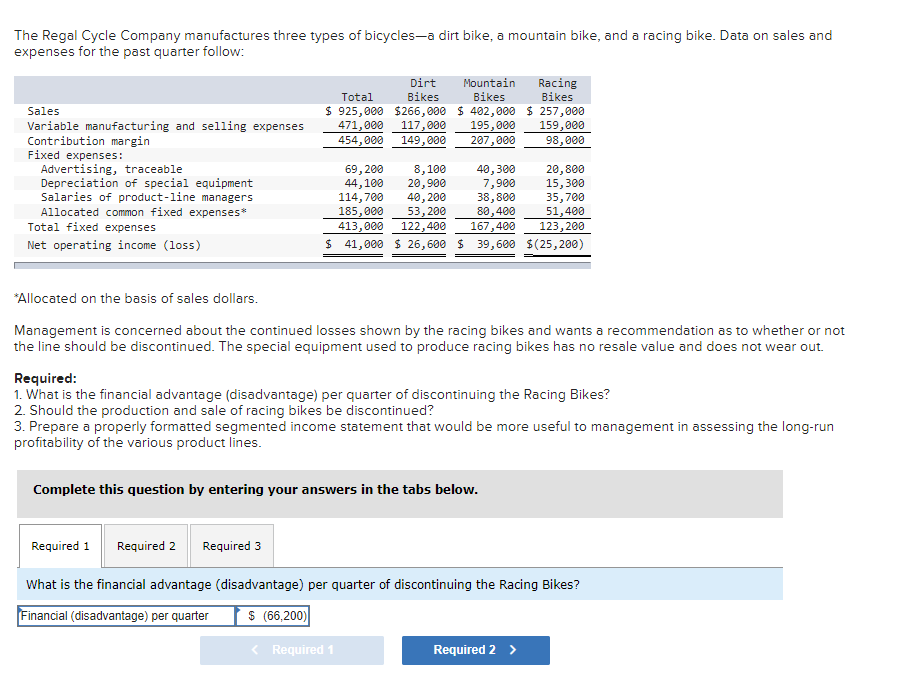Select total fixed expenses value 413,000
This screenshot has width=899, height=683.
(361, 226)
